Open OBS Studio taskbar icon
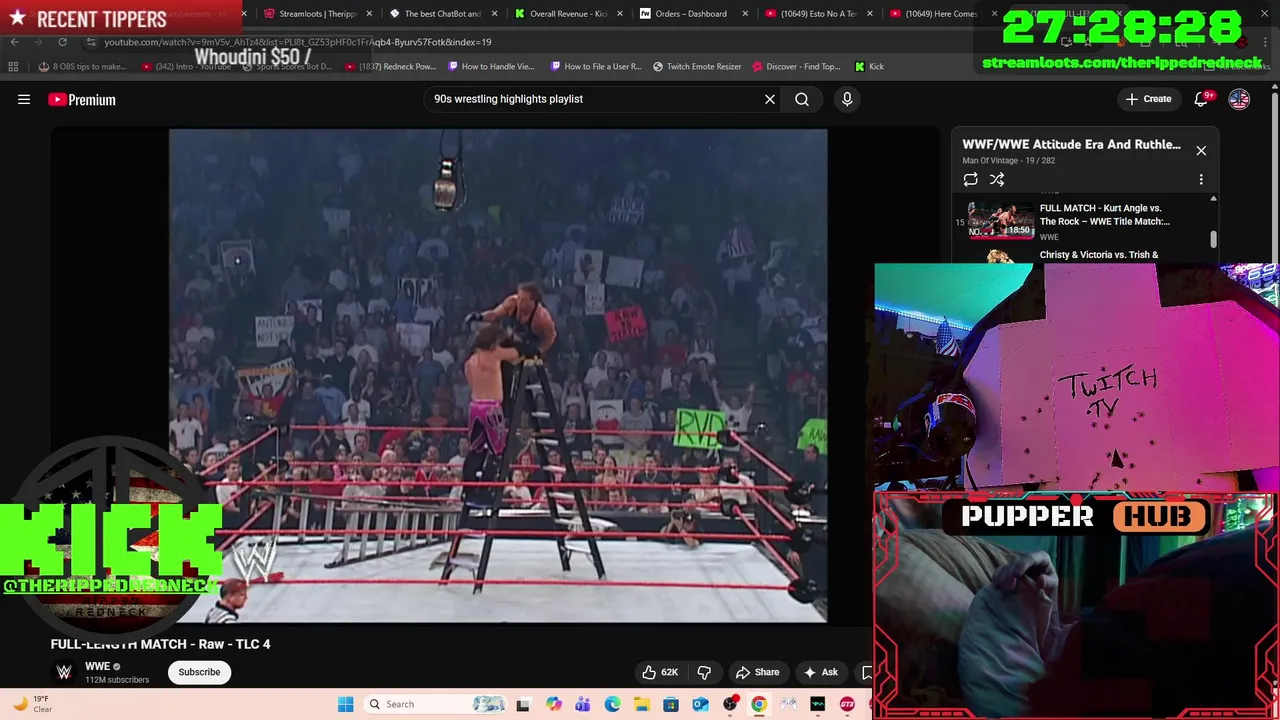The height and width of the screenshot is (720, 1280). coord(730,704)
